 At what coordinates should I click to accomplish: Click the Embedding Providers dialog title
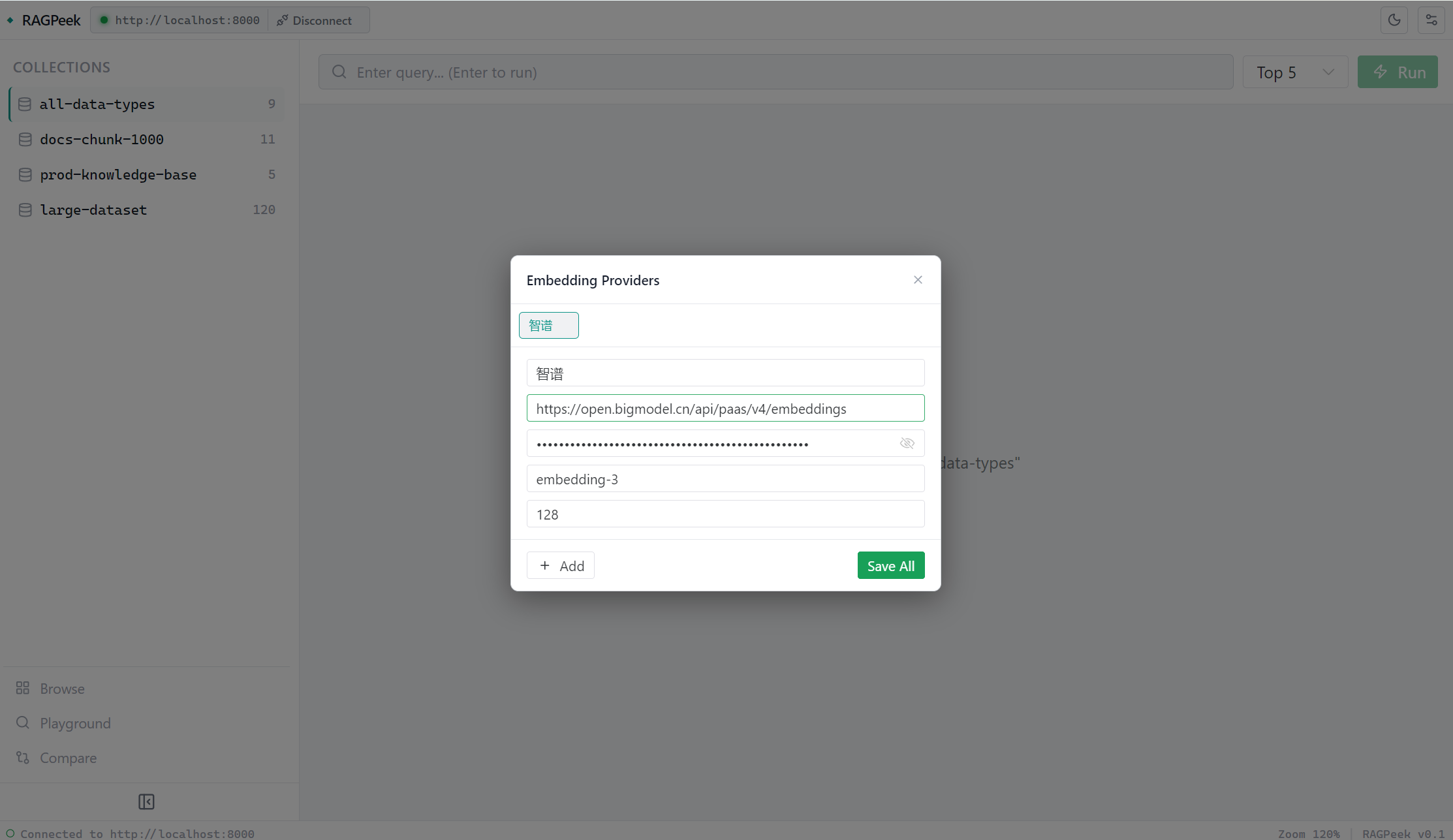593,280
